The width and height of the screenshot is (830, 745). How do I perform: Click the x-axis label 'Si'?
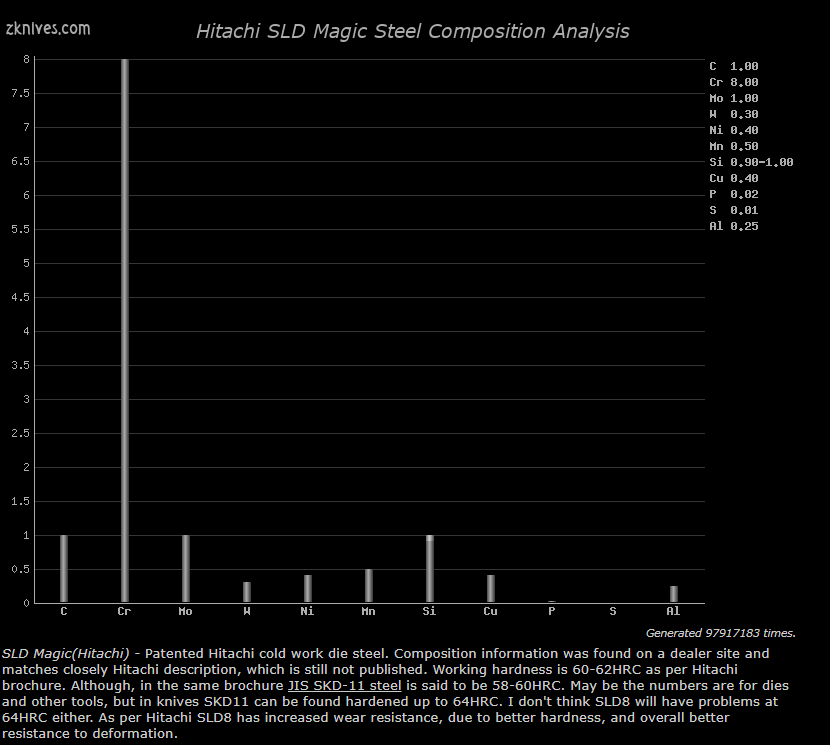[429, 611]
